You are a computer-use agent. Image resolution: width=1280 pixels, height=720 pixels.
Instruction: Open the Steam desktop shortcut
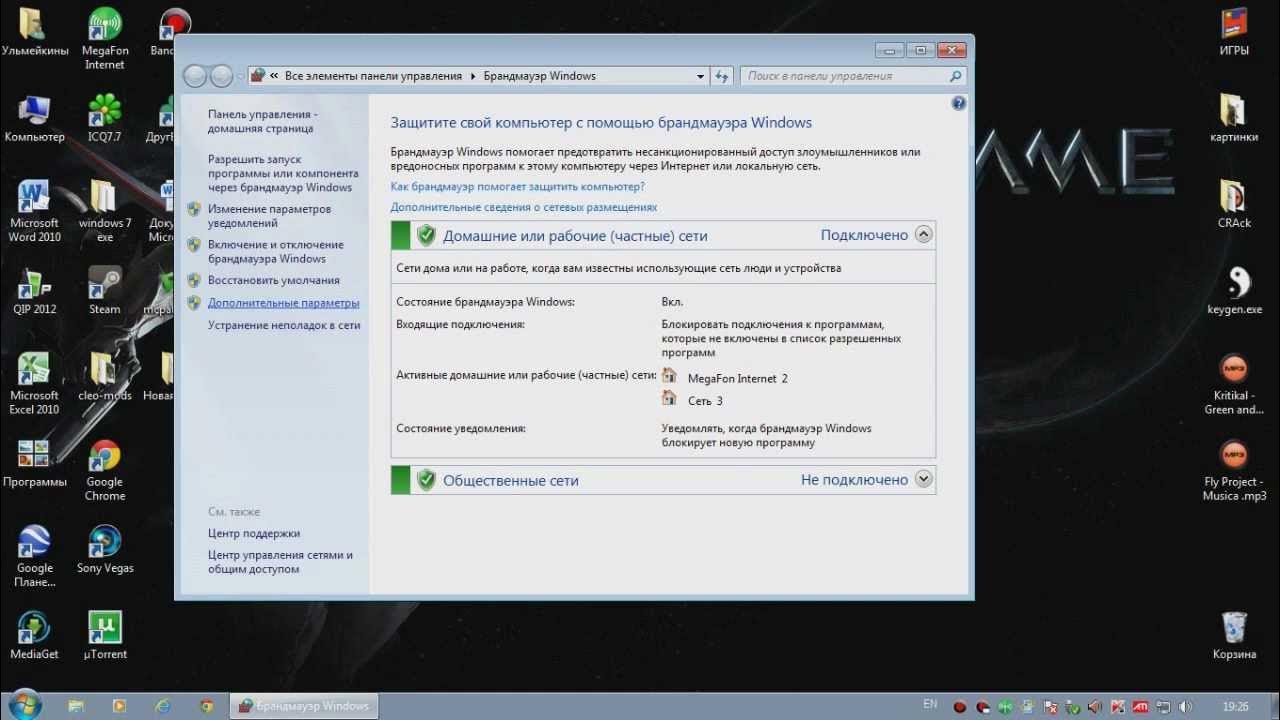104,290
